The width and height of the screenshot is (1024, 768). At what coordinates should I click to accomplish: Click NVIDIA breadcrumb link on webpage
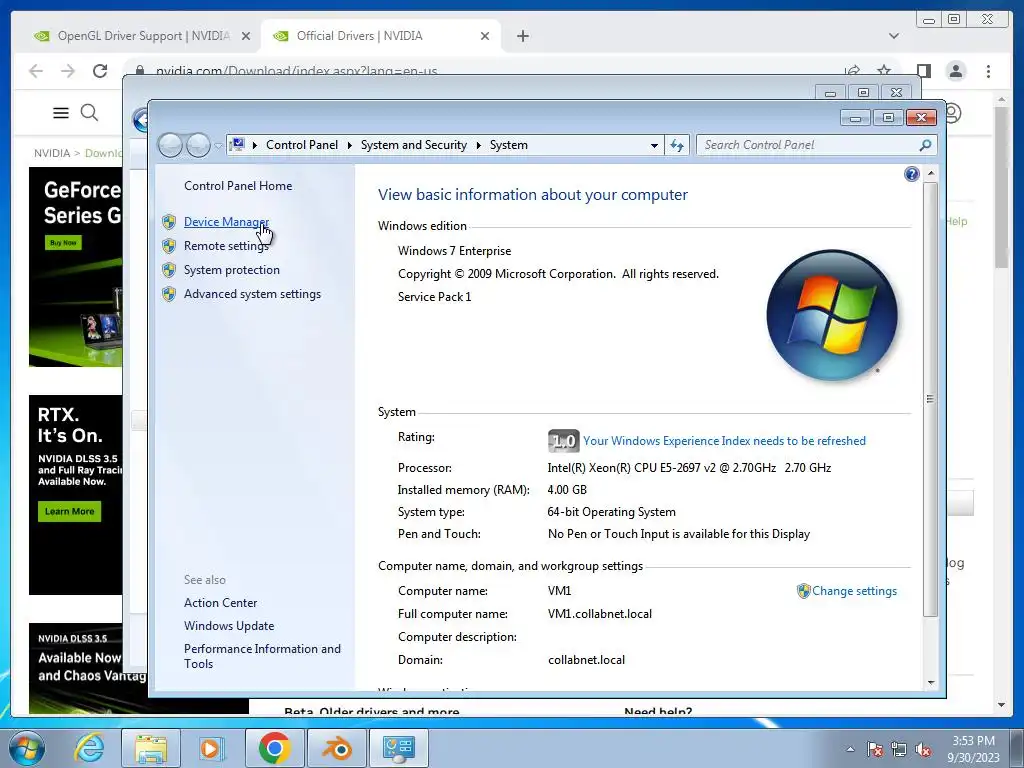coord(52,153)
